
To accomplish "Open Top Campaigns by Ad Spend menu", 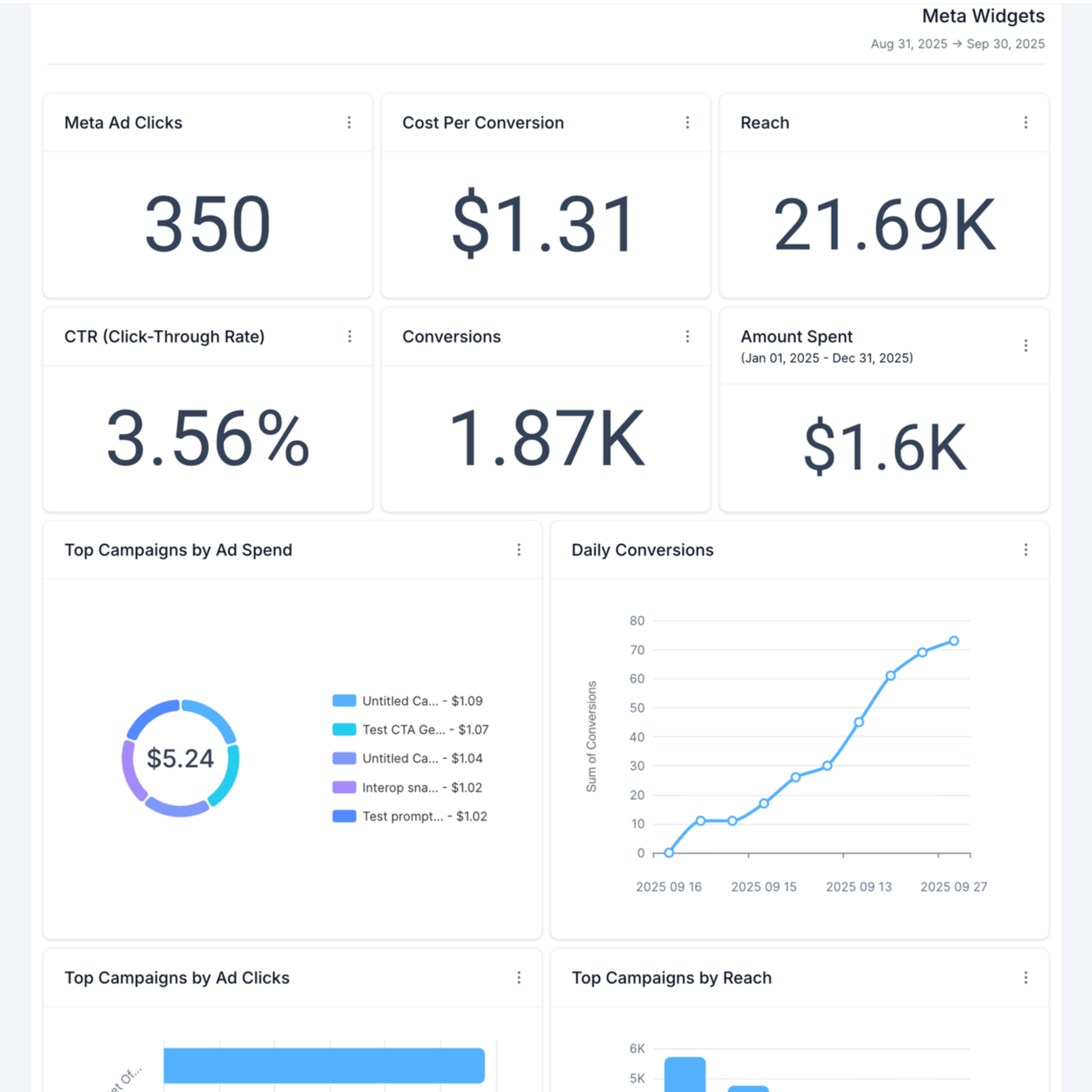I will (519, 550).
